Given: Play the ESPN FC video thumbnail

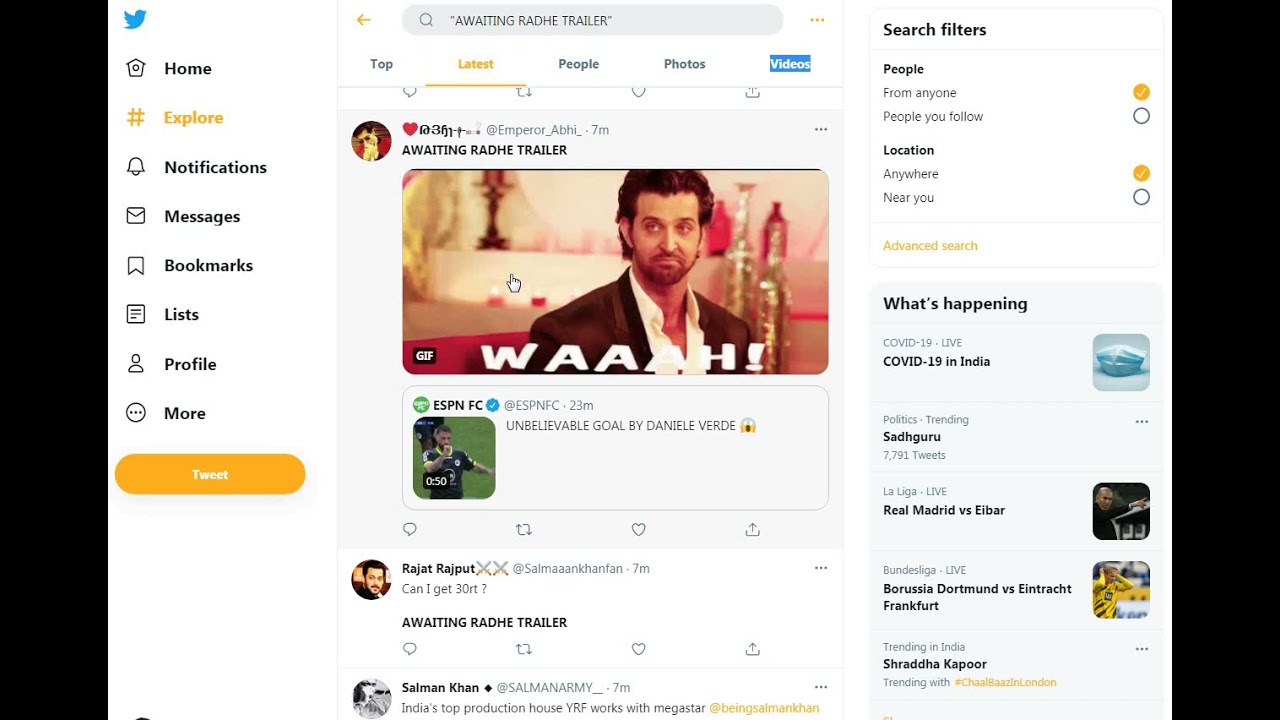Looking at the screenshot, I should [454, 458].
